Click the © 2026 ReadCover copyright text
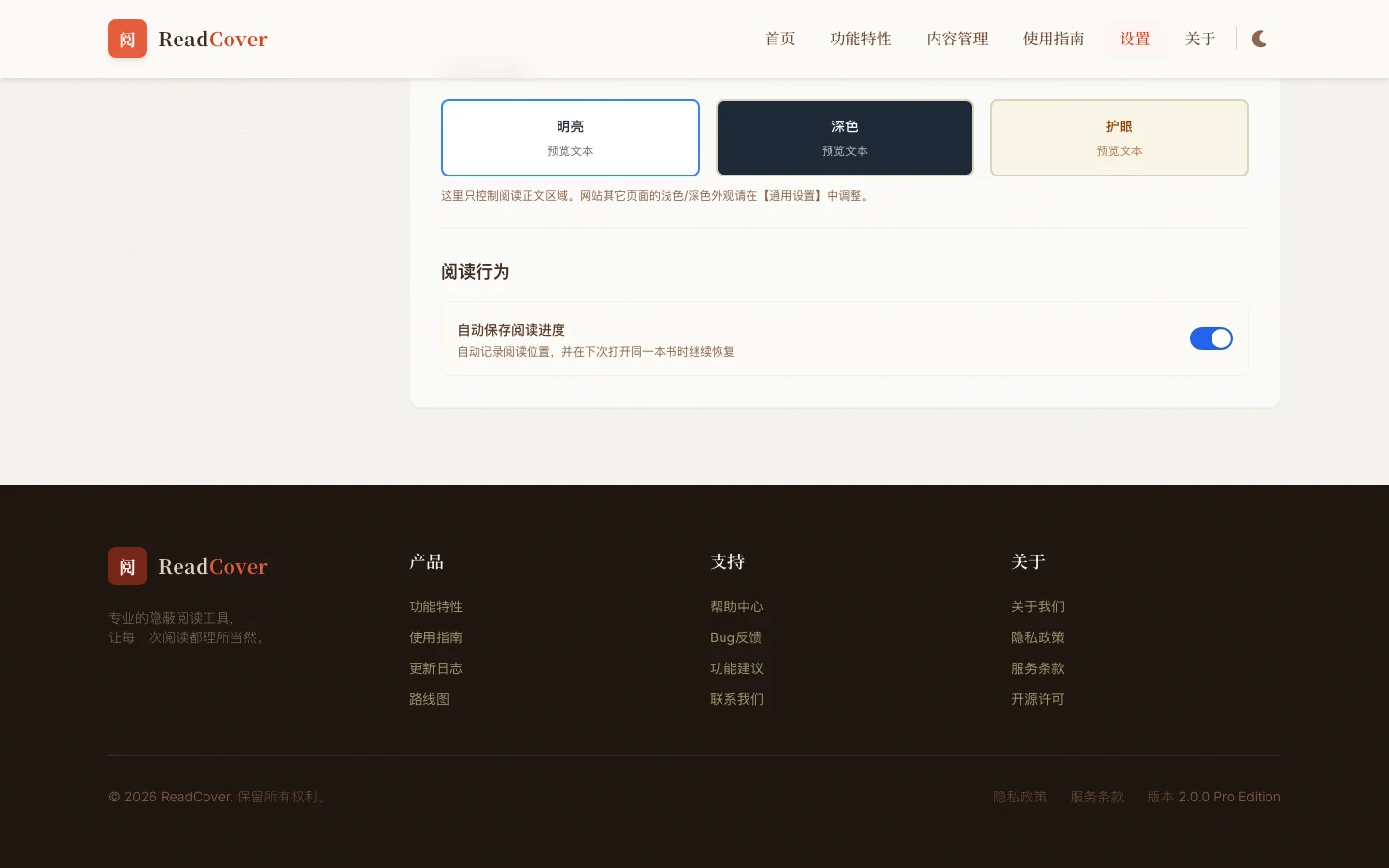1389x868 pixels. 220,797
